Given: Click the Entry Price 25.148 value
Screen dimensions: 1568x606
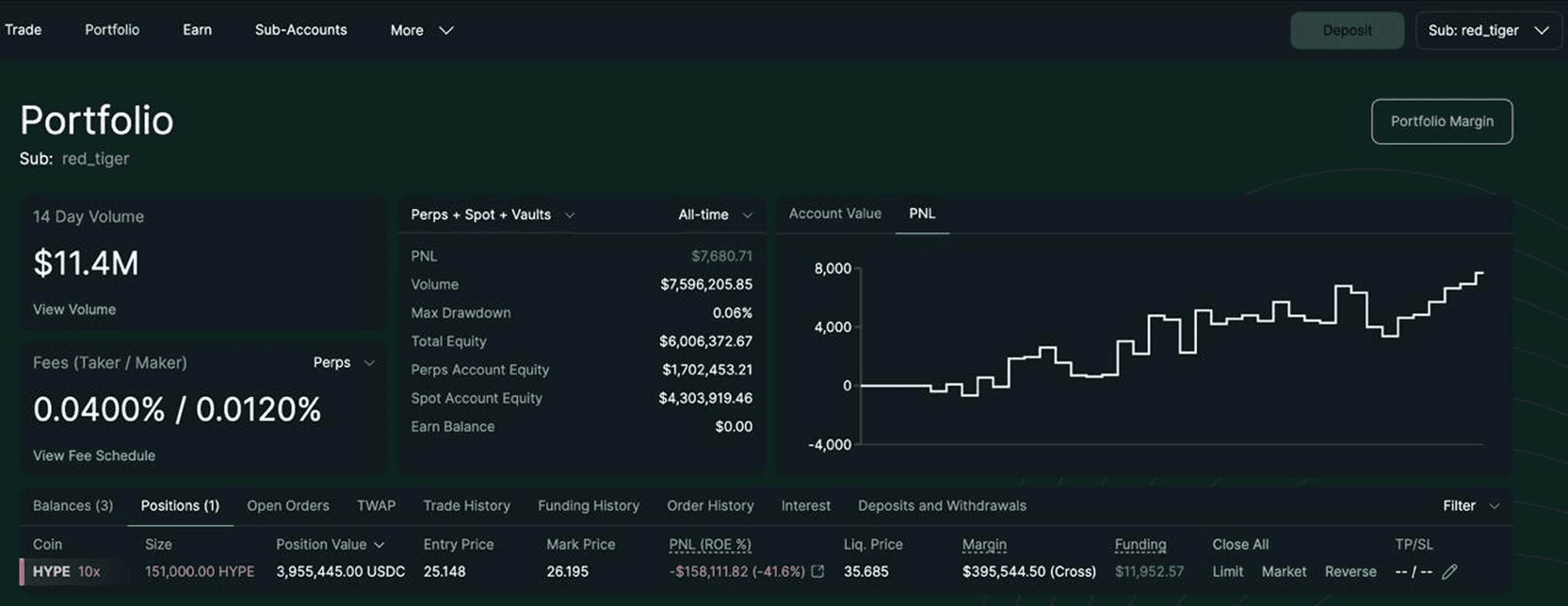Looking at the screenshot, I should click(444, 572).
